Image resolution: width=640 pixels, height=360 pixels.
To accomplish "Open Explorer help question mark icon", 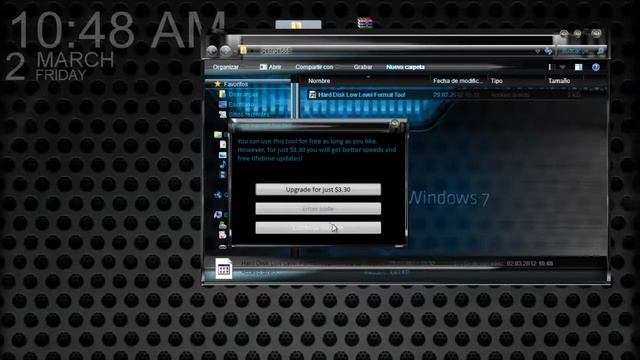I will pyautogui.click(x=596, y=67).
